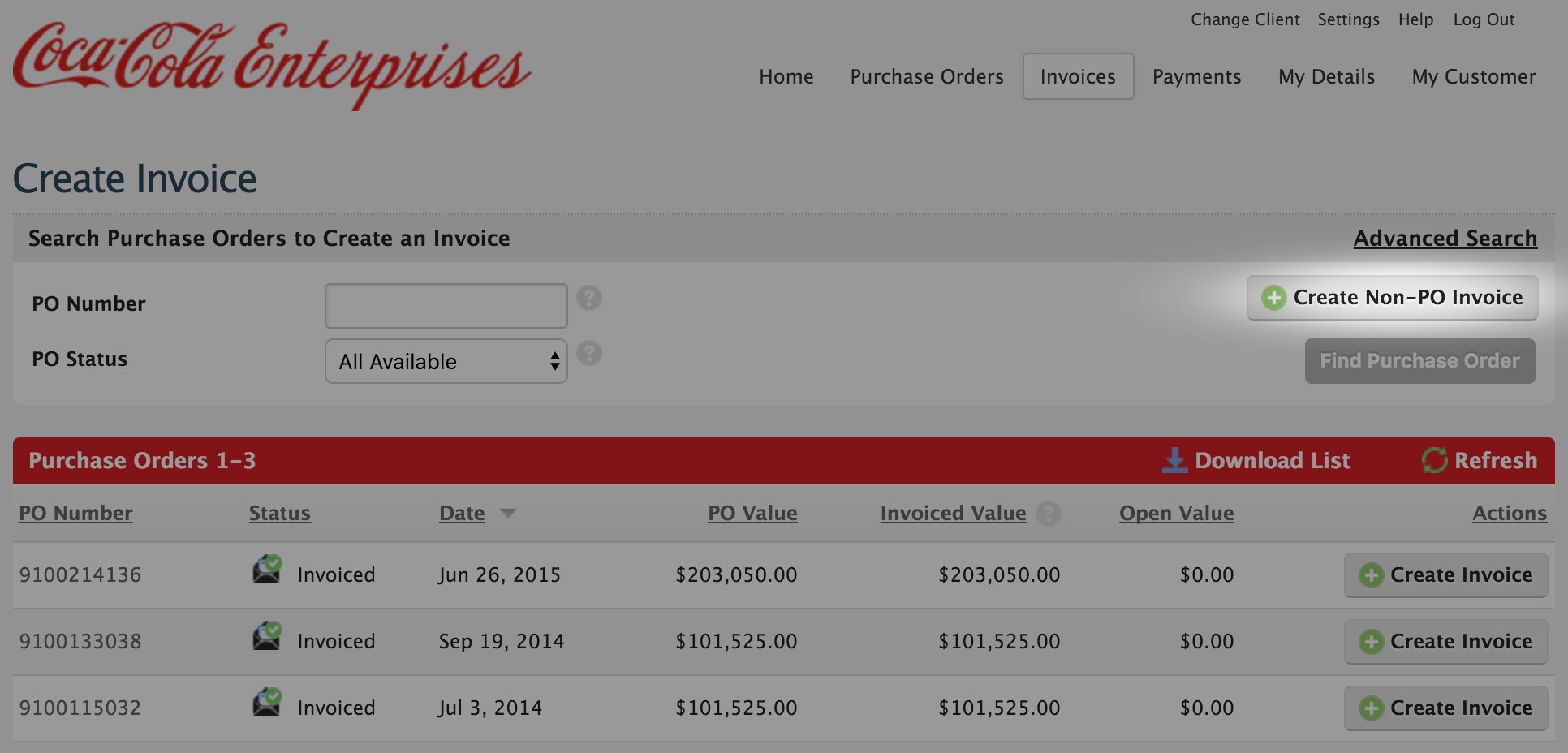Click the Find Purchase Order button

pos(1420,361)
